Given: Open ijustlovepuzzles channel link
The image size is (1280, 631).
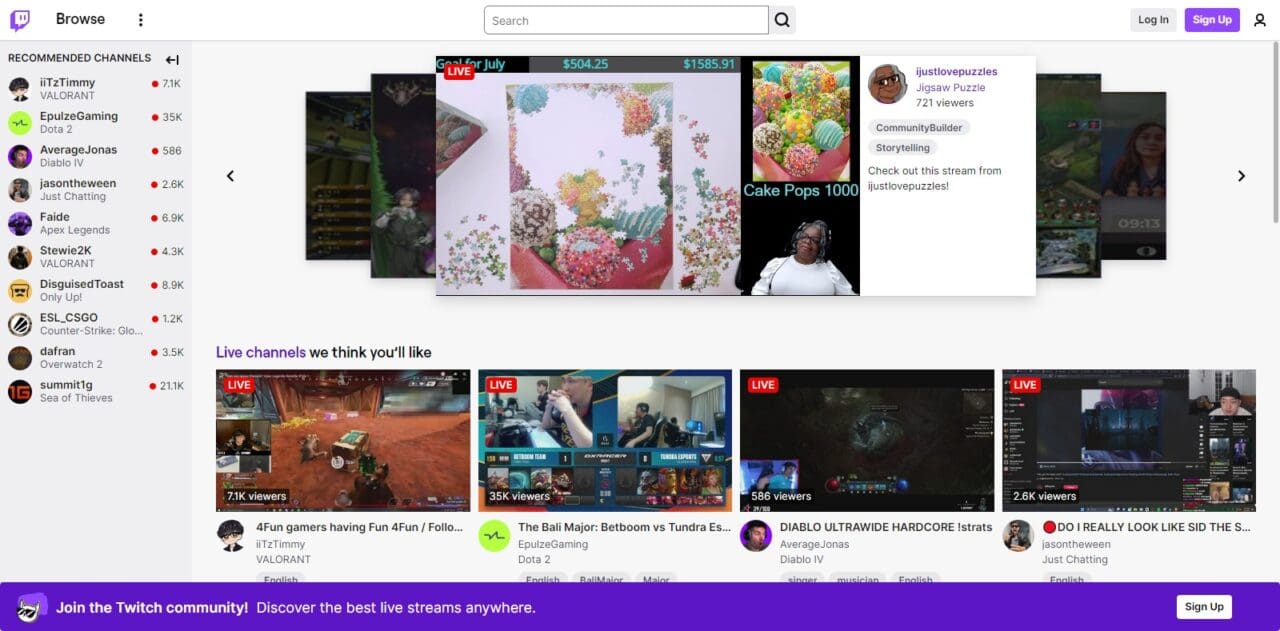Looking at the screenshot, I should (957, 72).
